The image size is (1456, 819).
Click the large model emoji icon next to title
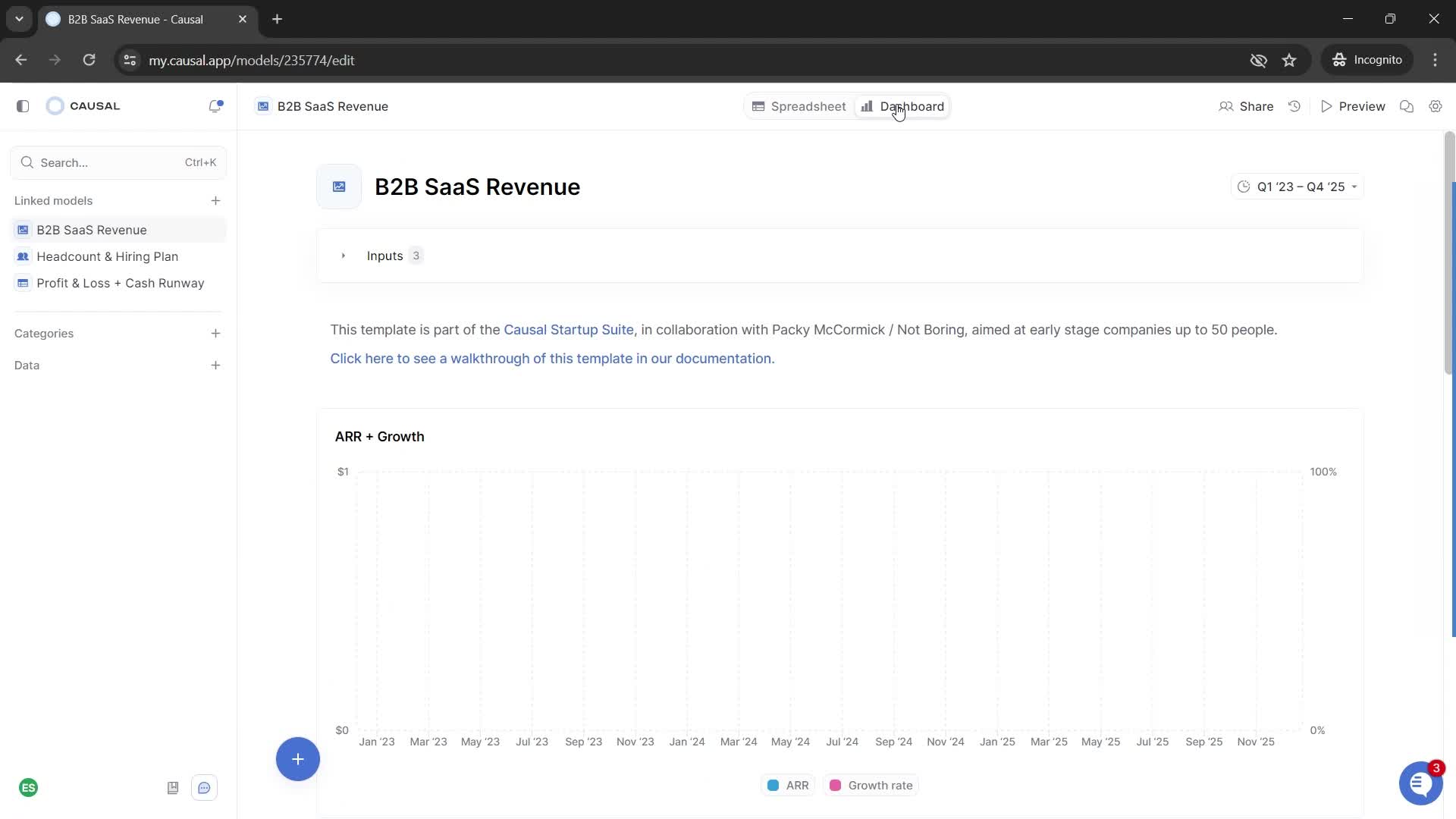339,187
